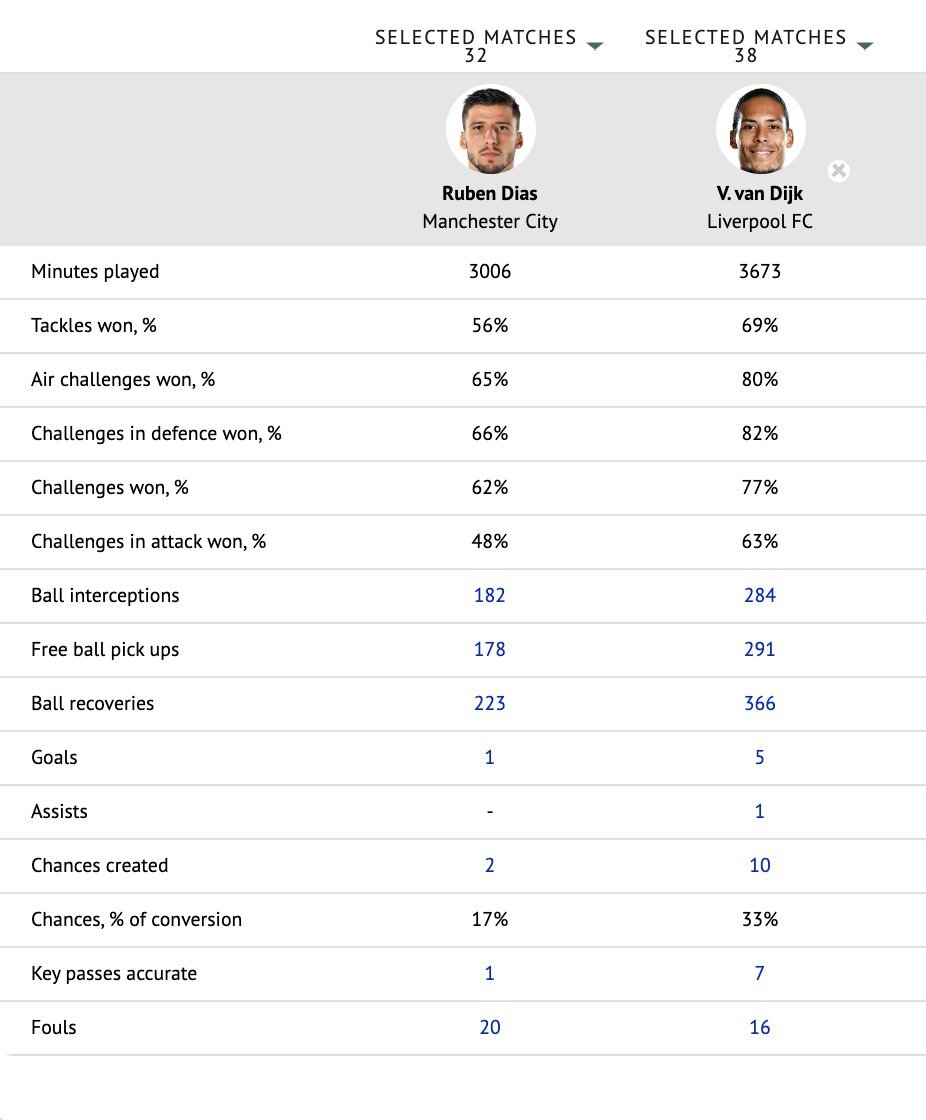Viewport: 926px width, 1120px height.
Task: View van Dijk's 1 assist
Action: pos(760,812)
